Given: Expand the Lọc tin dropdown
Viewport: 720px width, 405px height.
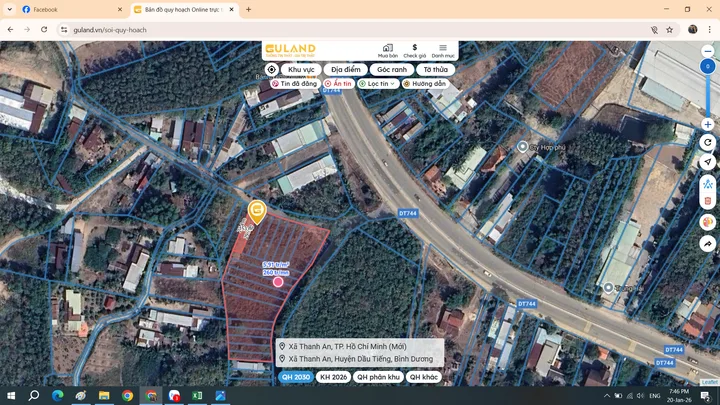Looking at the screenshot, I should (x=378, y=84).
